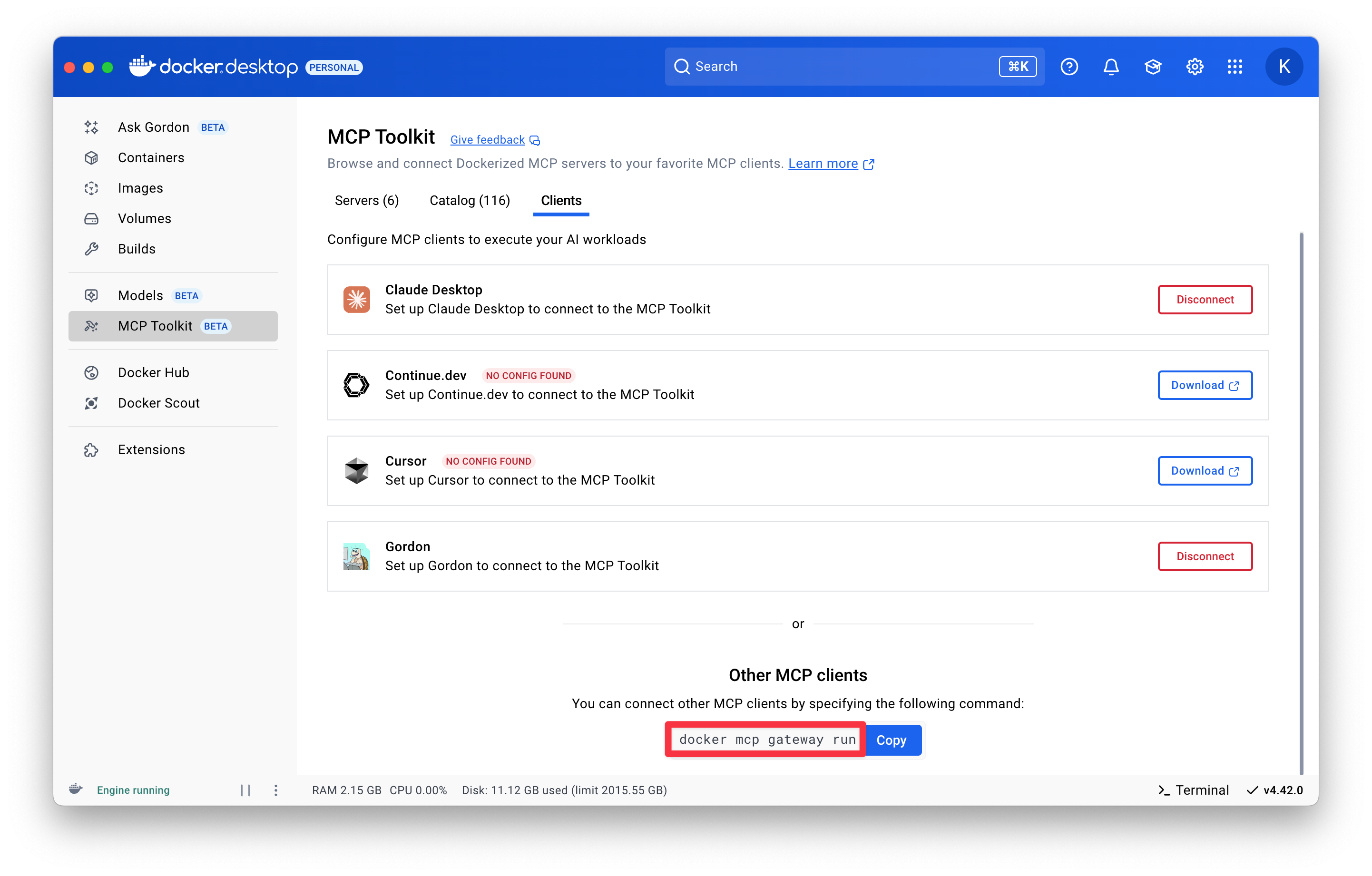Click the clients list vertical scrollbar
The height and width of the screenshot is (876, 1372).
(x=1301, y=504)
